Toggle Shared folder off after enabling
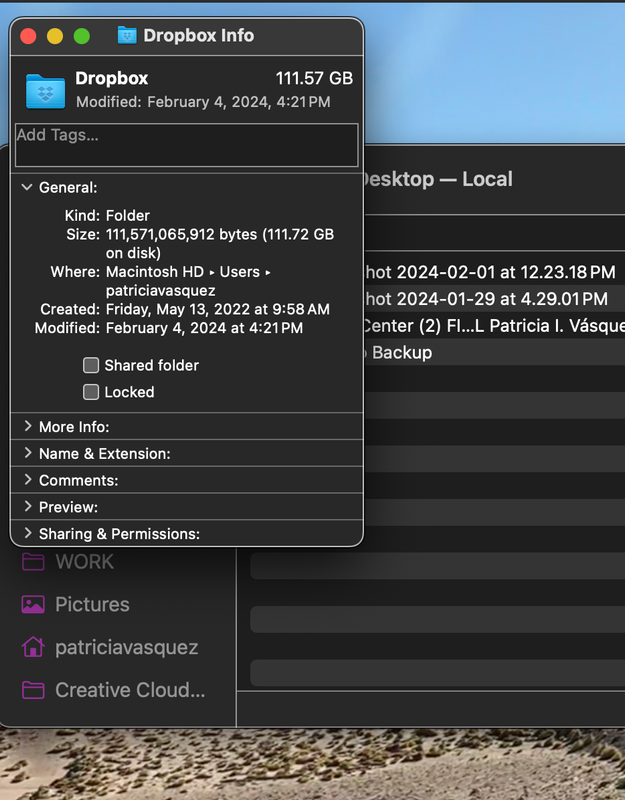This screenshot has height=800, width=625. (90, 365)
